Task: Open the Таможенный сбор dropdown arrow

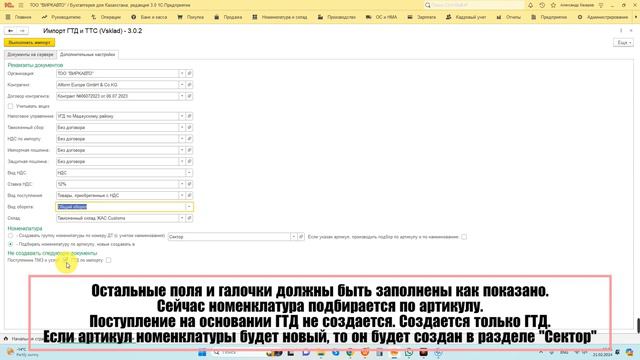Action: click(x=182, y=127)
